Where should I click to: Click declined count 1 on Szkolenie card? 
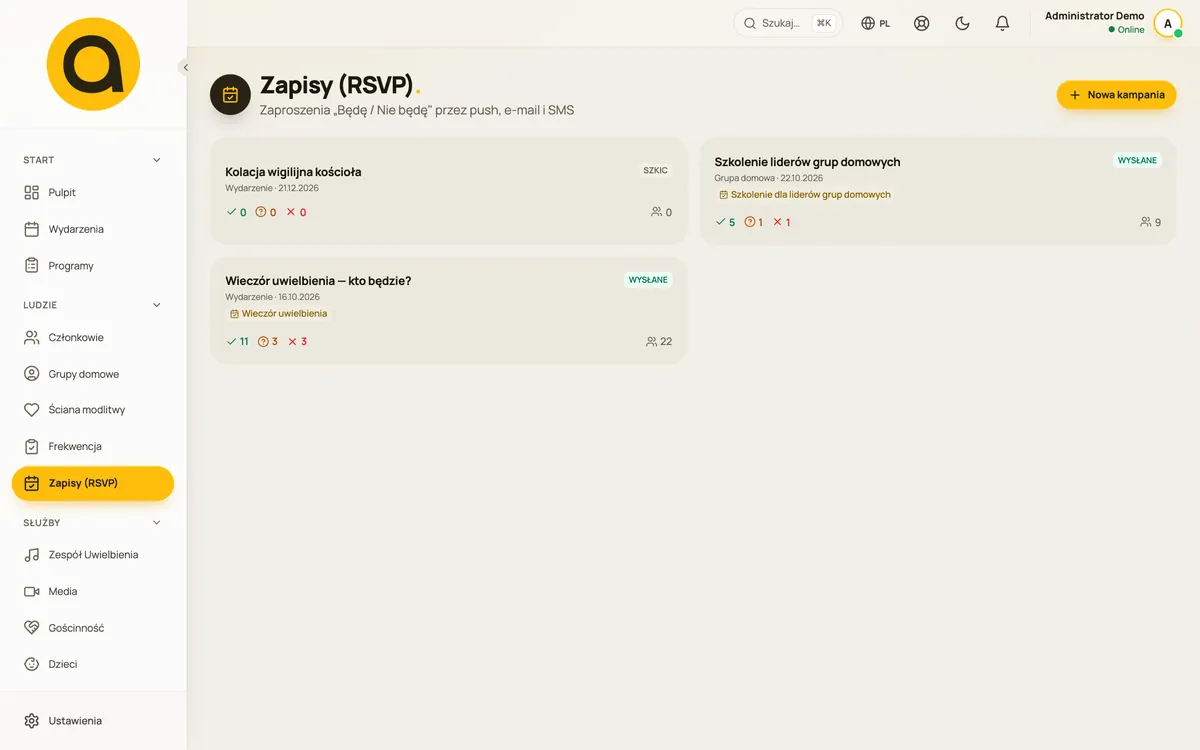[782, 222]
